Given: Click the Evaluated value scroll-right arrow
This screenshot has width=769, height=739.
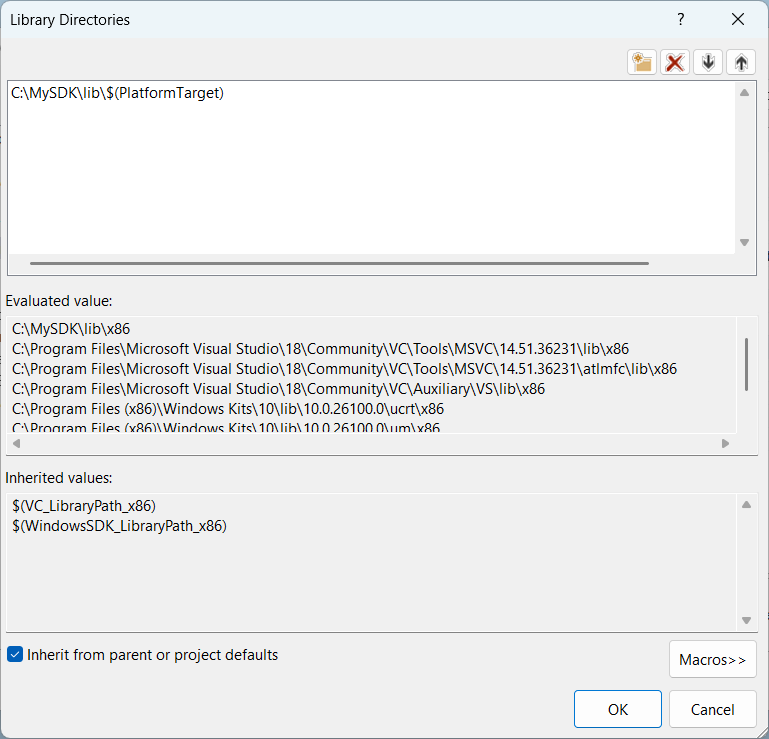Looking at the screenshot, I should click(x=725, y=443).
